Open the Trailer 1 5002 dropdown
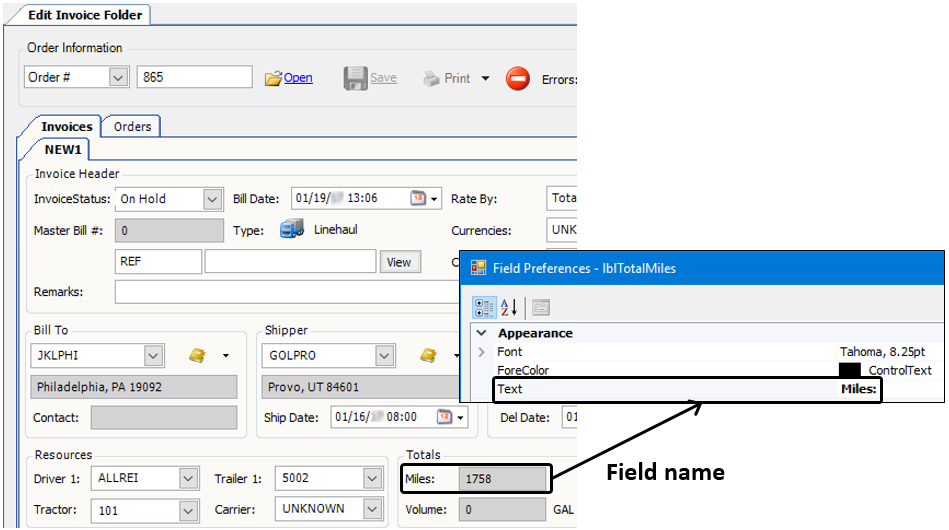The width and height of the screenshot is (949, 530). pos(372,479)
